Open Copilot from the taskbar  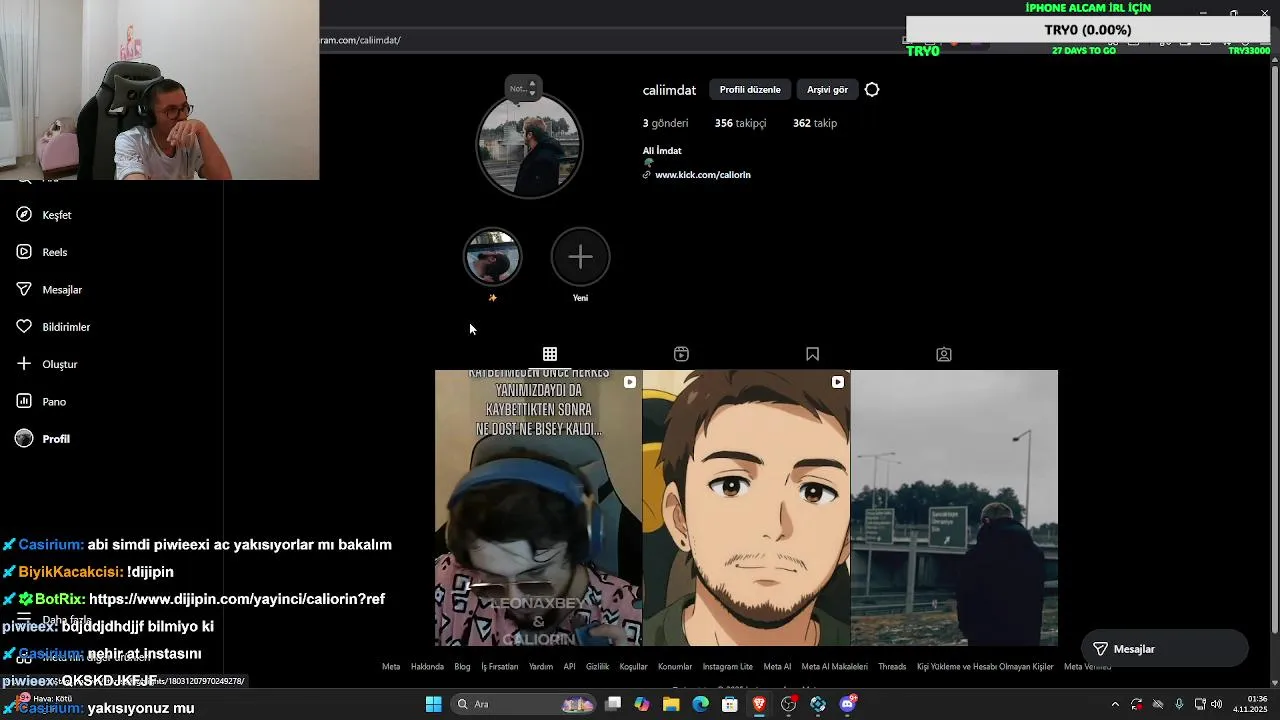642,704
